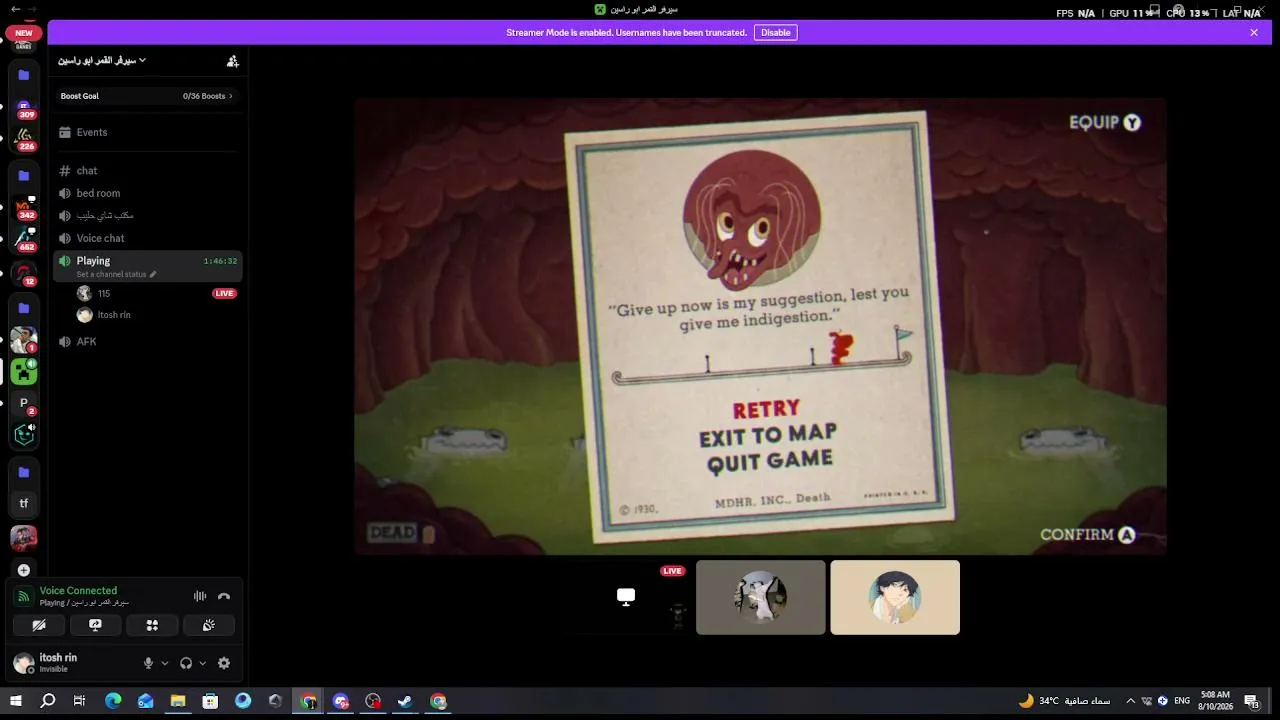The image size is (1280, 720).
Task: Open Task View on the taskbar
Action: (79, 701)
